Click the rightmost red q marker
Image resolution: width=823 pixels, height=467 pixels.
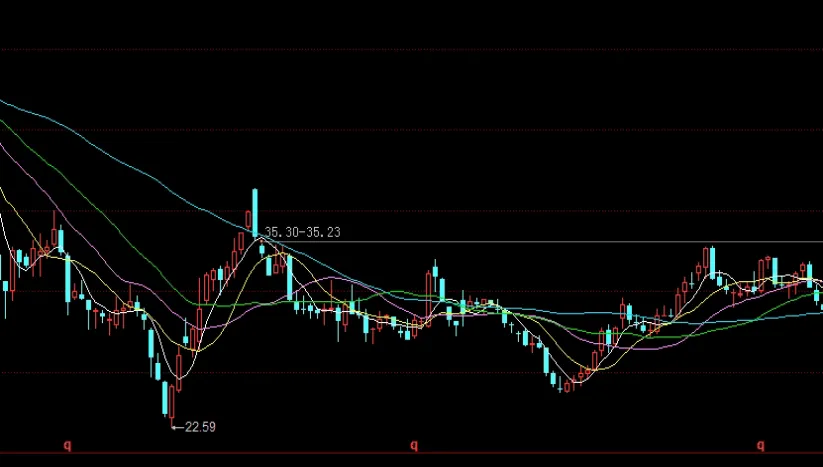coord(760,445)
